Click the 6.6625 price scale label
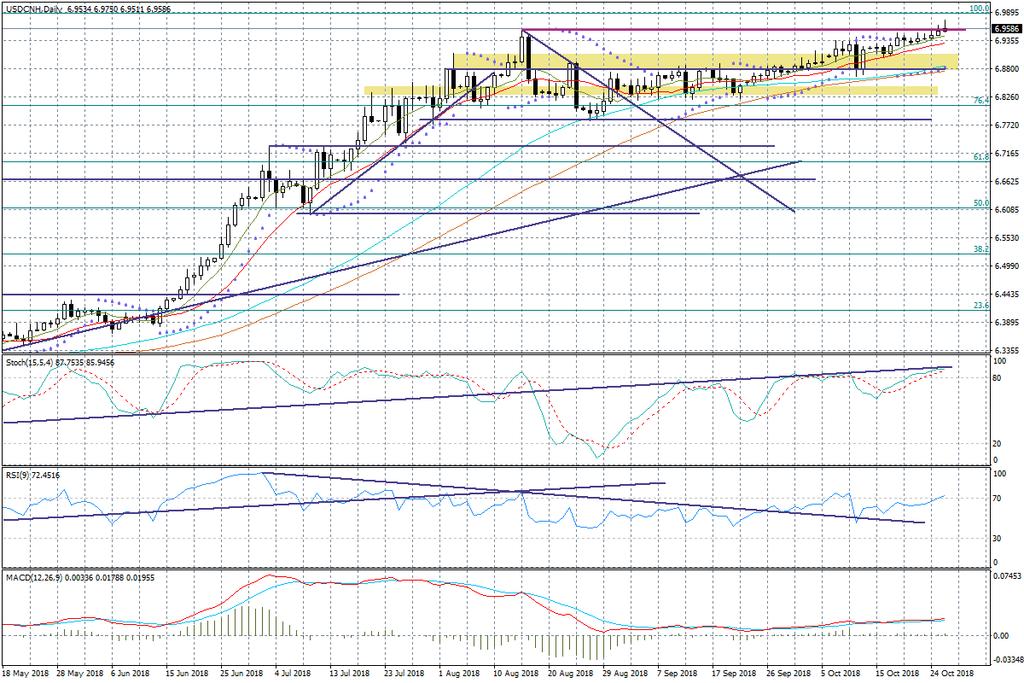1024x683 pixels. 1006,182
